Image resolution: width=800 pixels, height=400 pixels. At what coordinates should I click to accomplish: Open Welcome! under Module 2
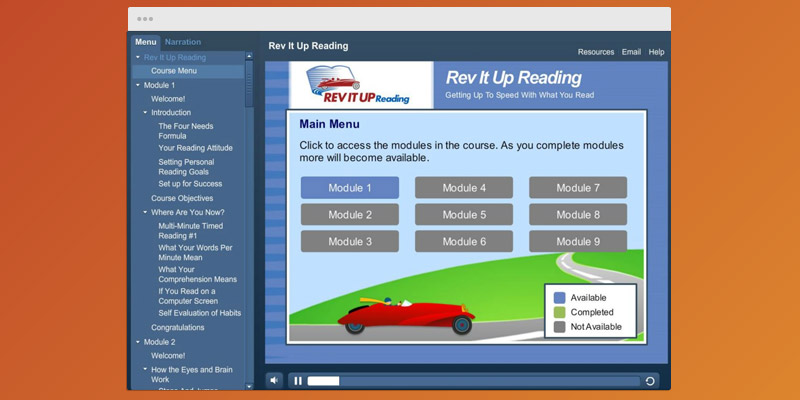[168, 356]
